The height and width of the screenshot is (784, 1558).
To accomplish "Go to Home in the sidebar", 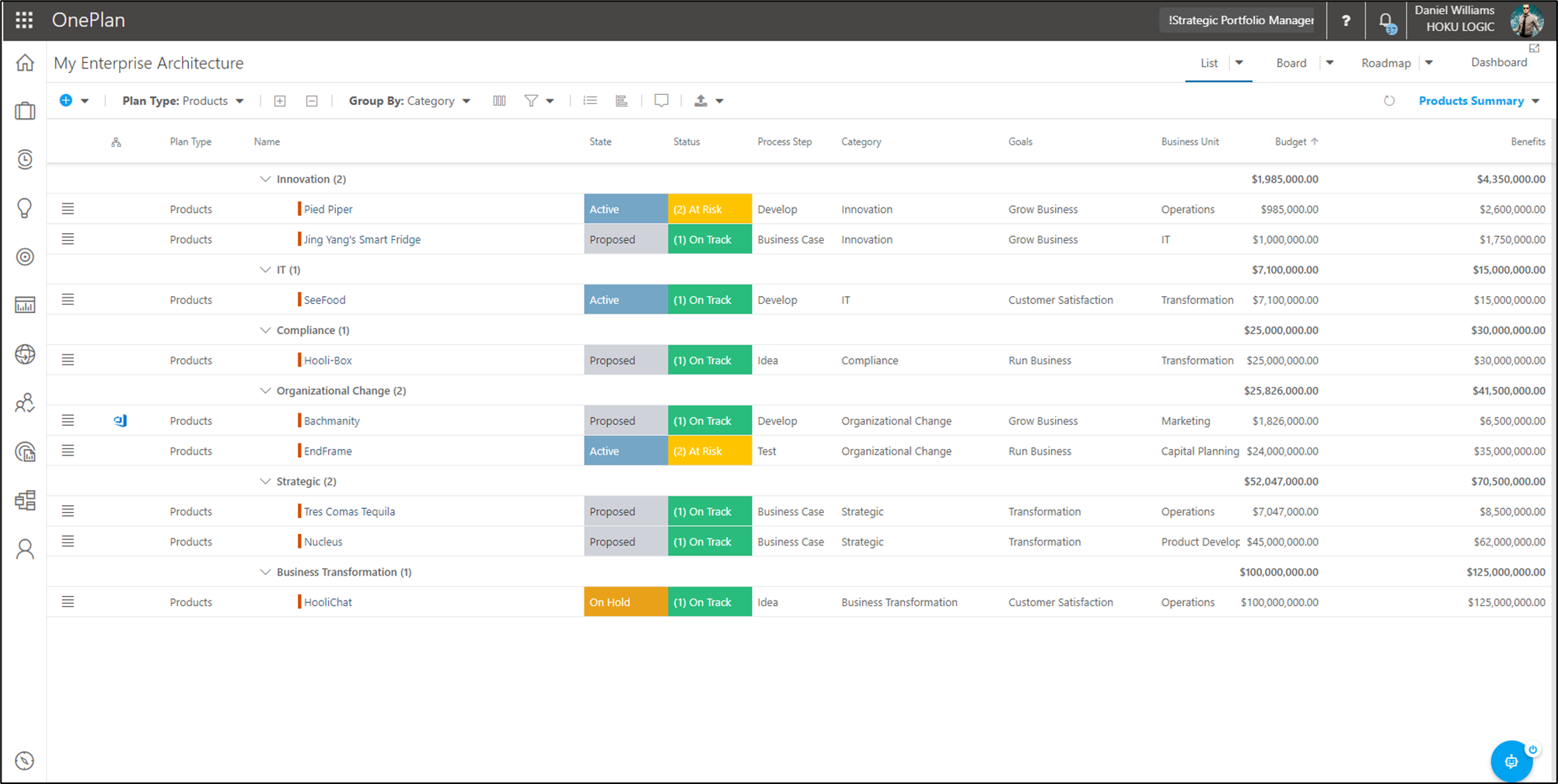I will 25,63.
